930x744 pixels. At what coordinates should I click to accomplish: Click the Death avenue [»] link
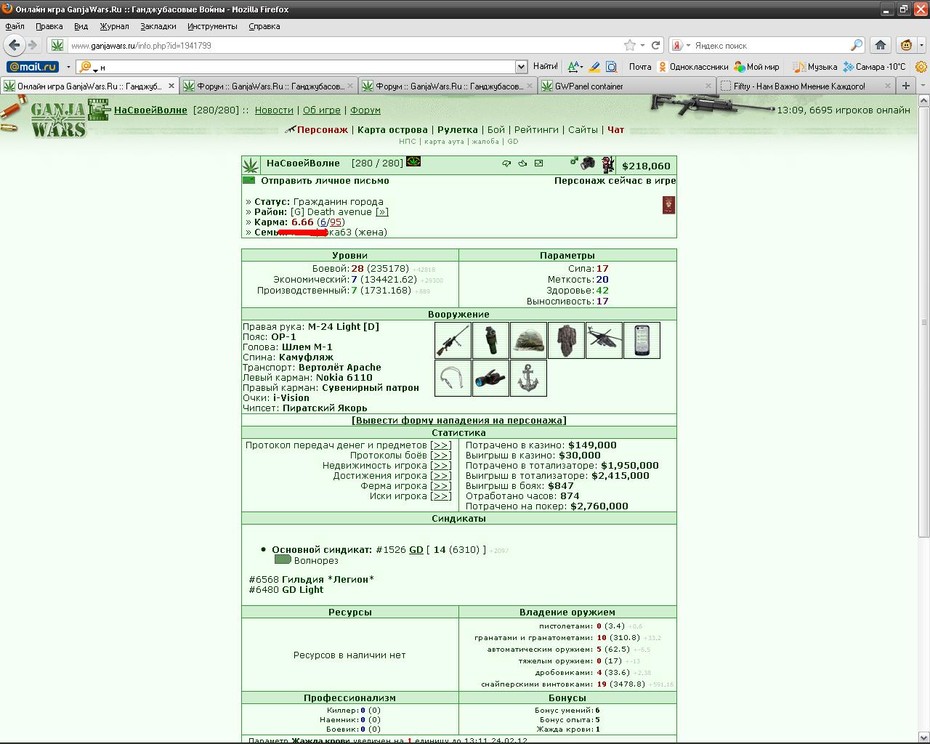[x=382, y=212]
